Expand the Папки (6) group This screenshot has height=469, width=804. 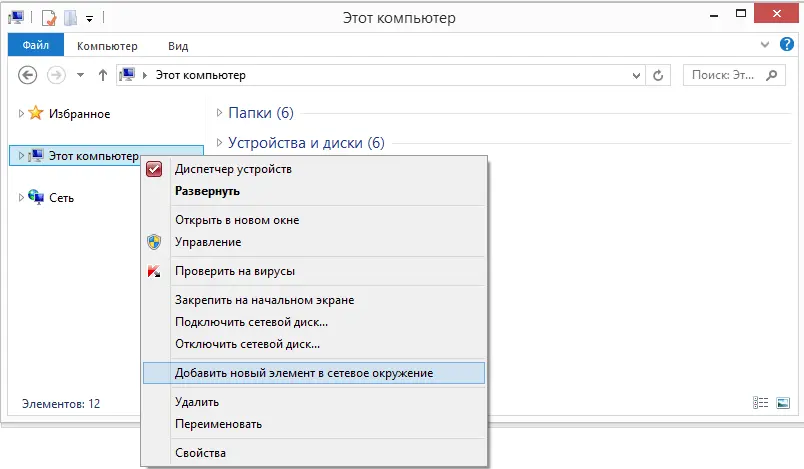219,112
